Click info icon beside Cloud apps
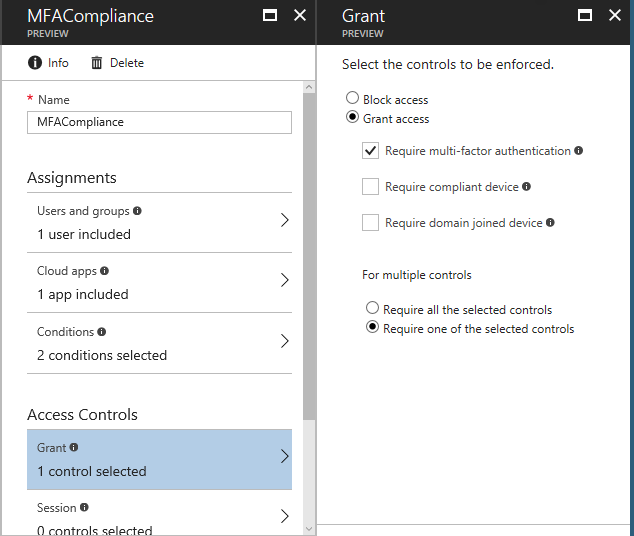The width and height of the screenshot is (634, 536). (104, 270)
